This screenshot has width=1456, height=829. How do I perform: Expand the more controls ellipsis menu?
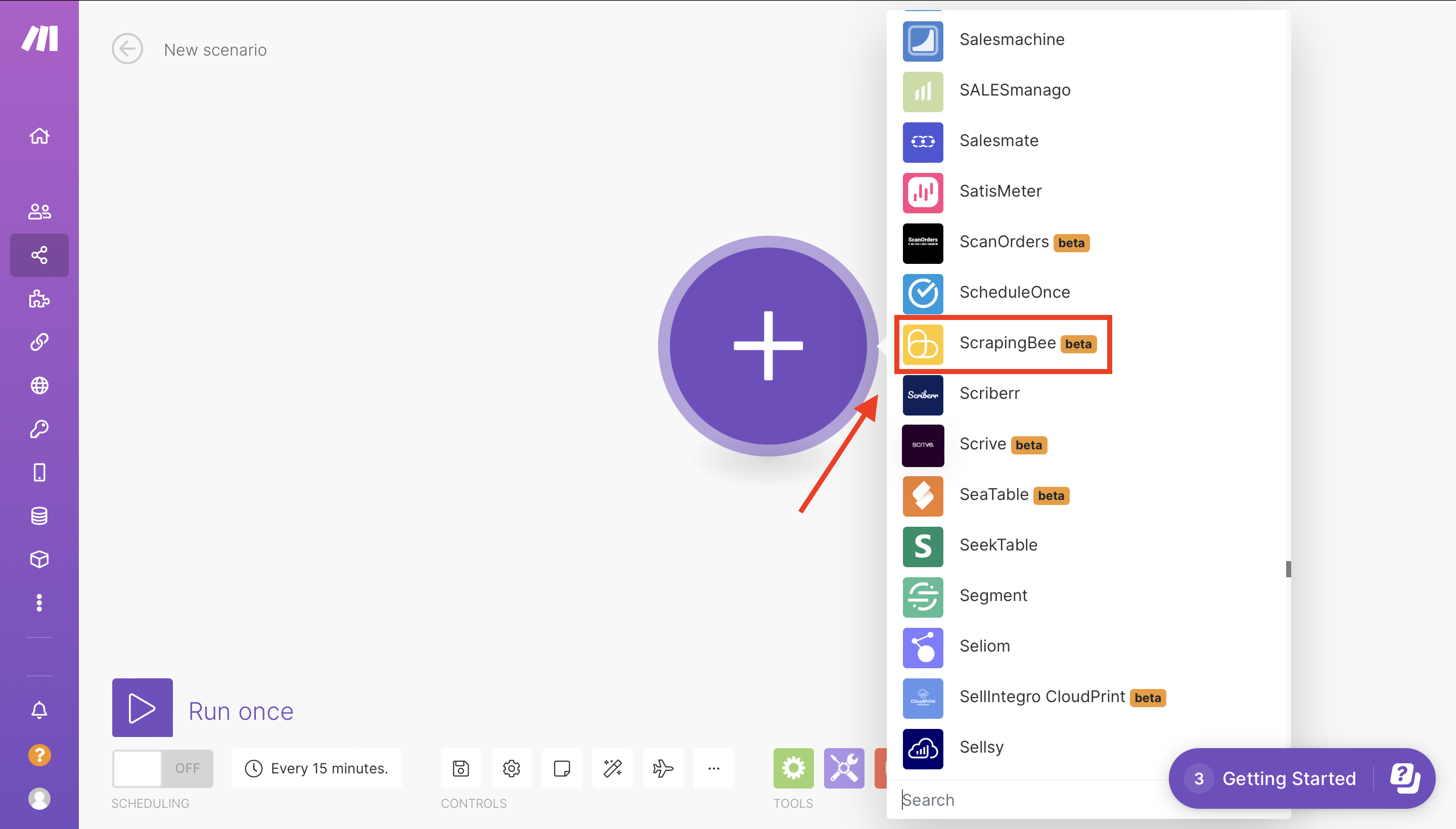pos(713,768)
